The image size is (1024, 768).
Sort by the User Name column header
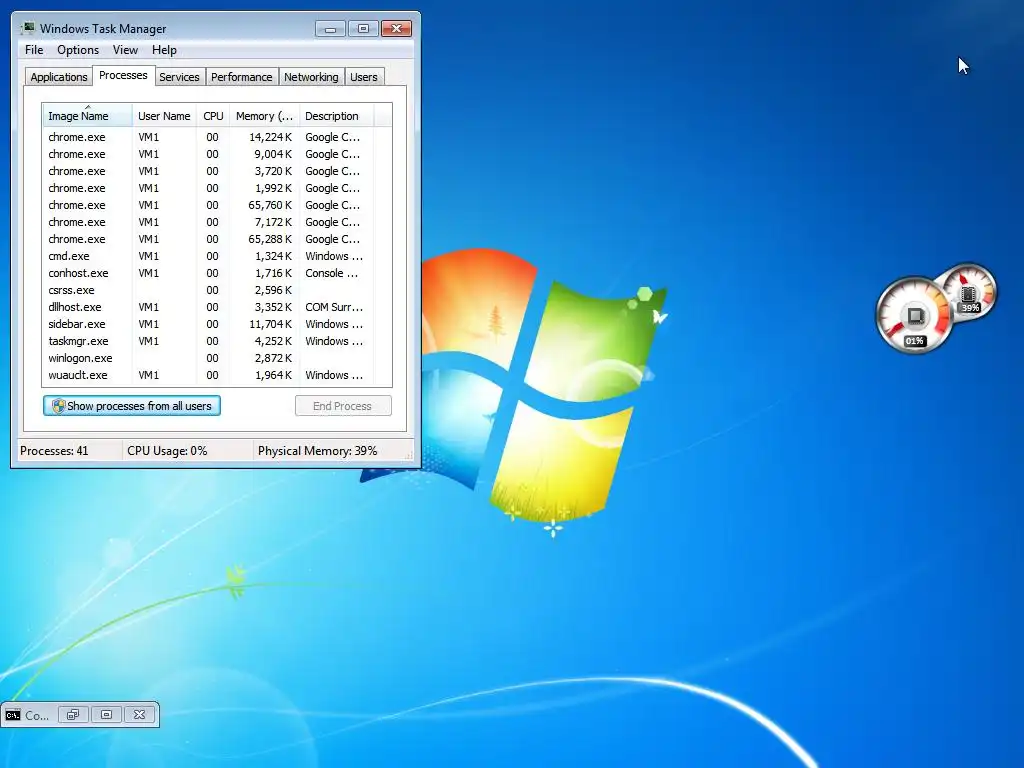pos(164,116)
